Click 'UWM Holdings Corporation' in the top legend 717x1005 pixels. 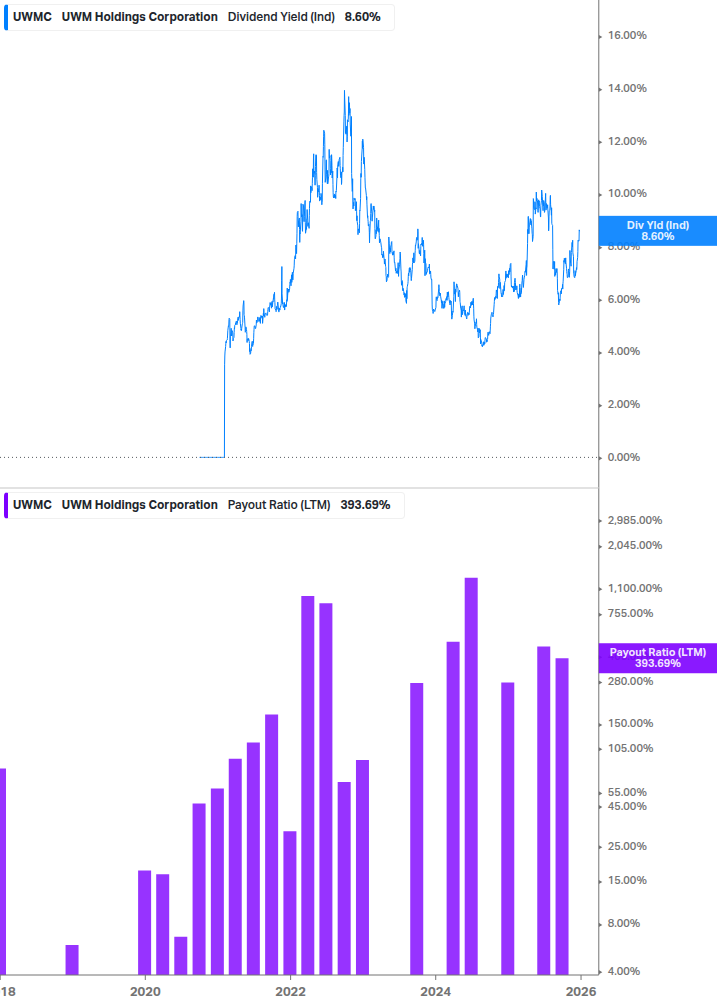140,17
